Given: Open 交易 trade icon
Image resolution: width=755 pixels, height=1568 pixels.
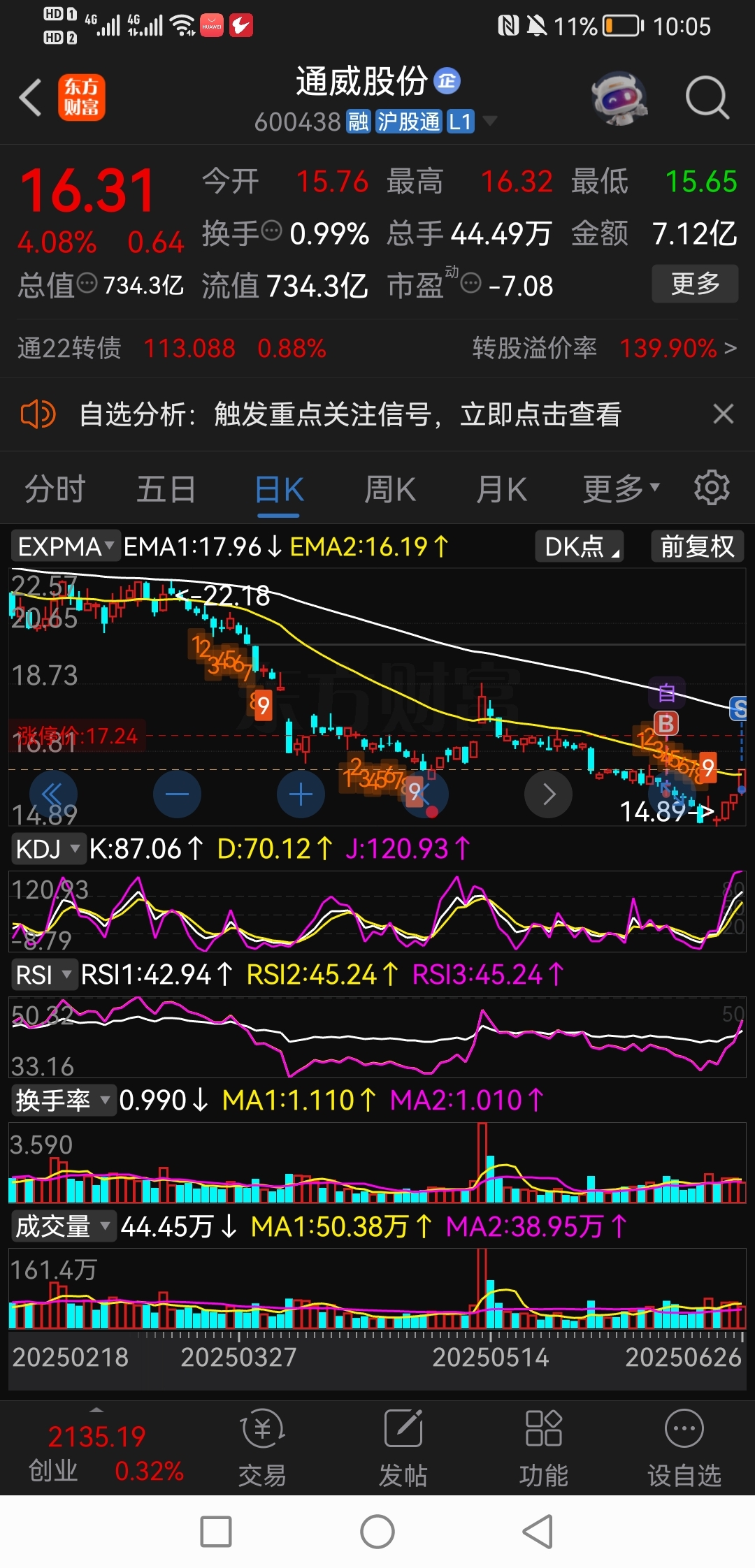Looking at the screenshot, I should 262,1447.
